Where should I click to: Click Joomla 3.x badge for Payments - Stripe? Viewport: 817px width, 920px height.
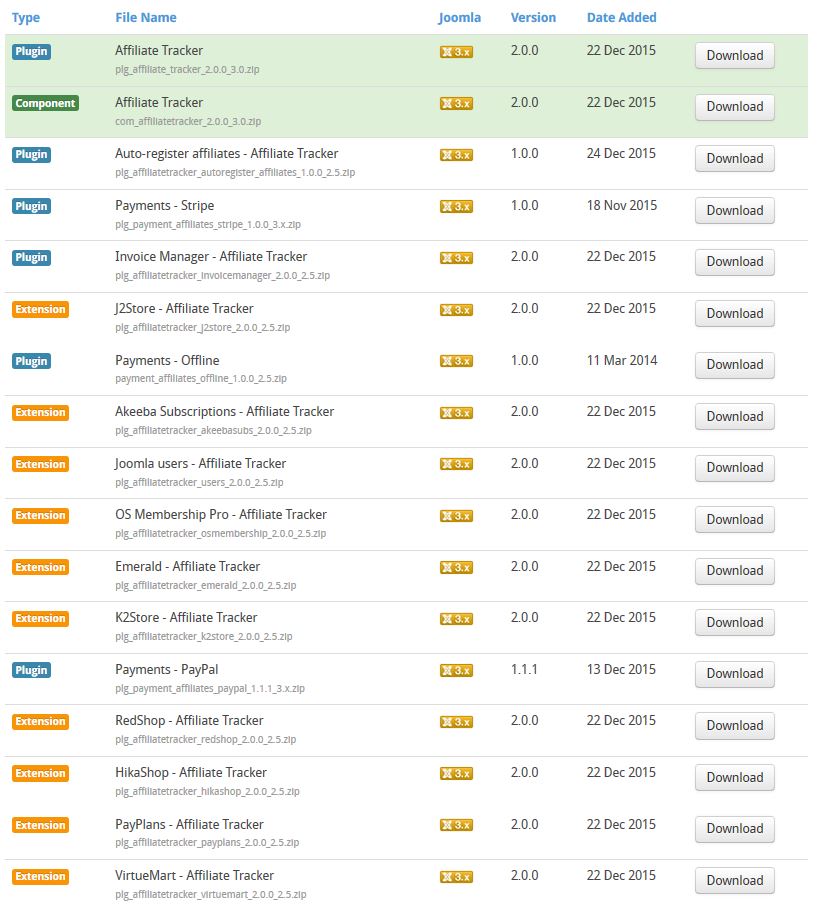pos(456,207)
